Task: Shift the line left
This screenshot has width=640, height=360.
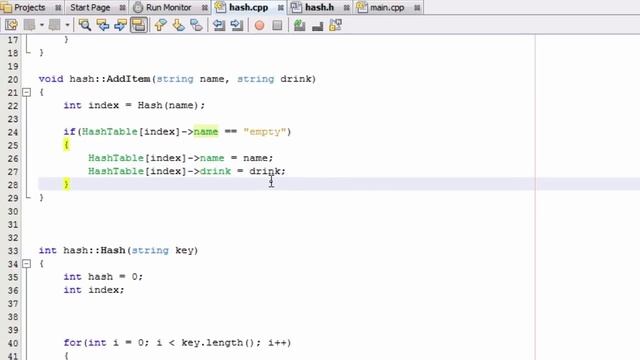Action: point(219,25)
